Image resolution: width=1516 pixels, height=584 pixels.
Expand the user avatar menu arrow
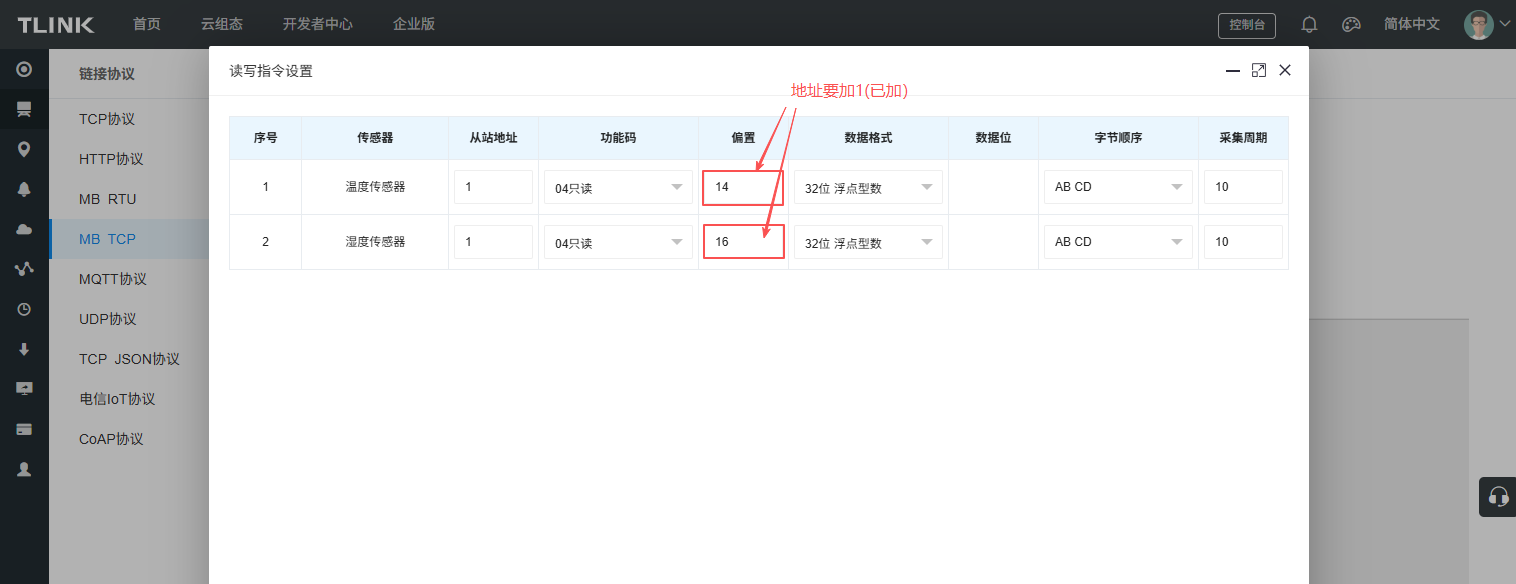[1505, 24]
